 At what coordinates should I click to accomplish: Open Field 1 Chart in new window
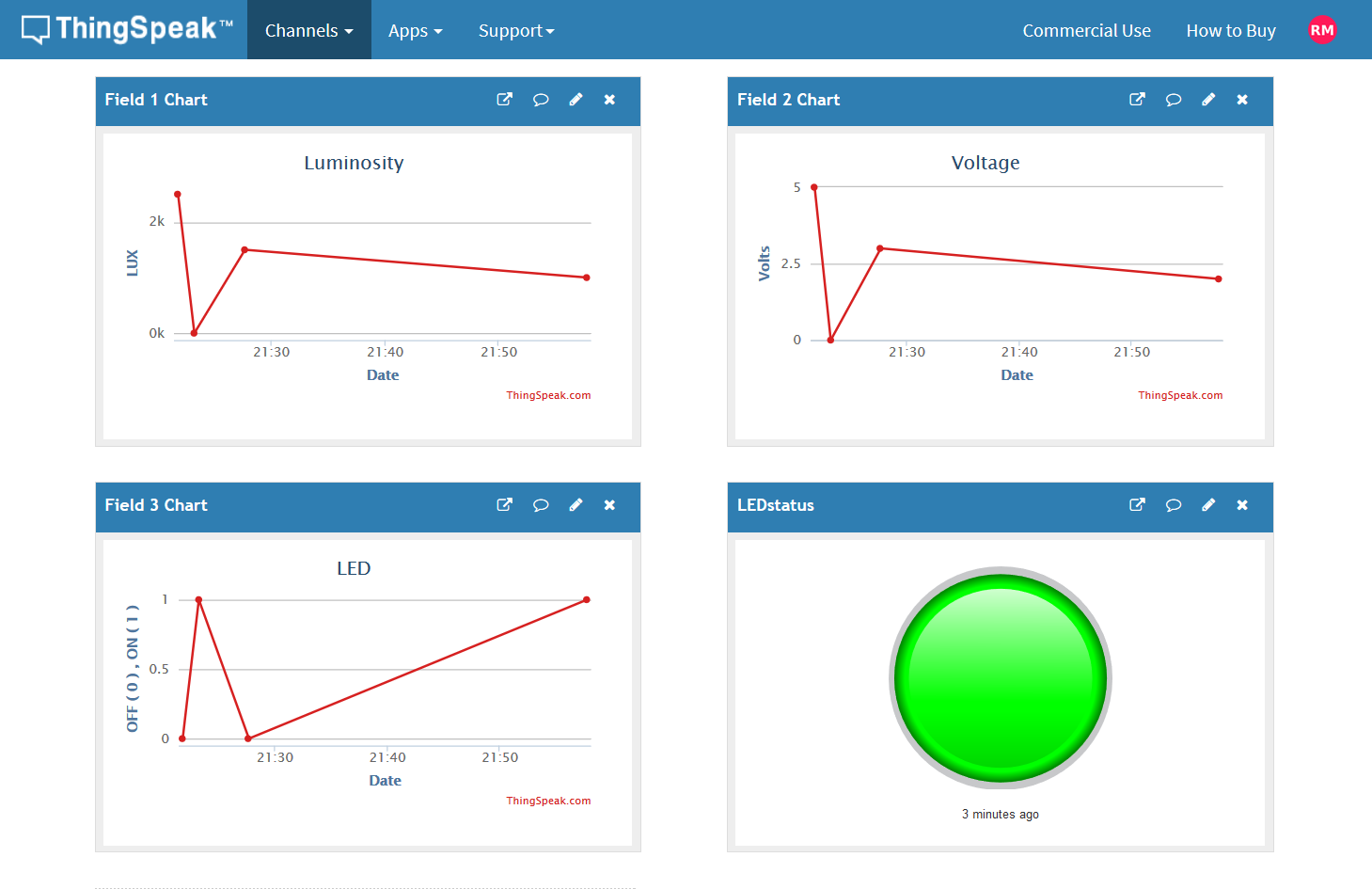click(x=505, y=100)
